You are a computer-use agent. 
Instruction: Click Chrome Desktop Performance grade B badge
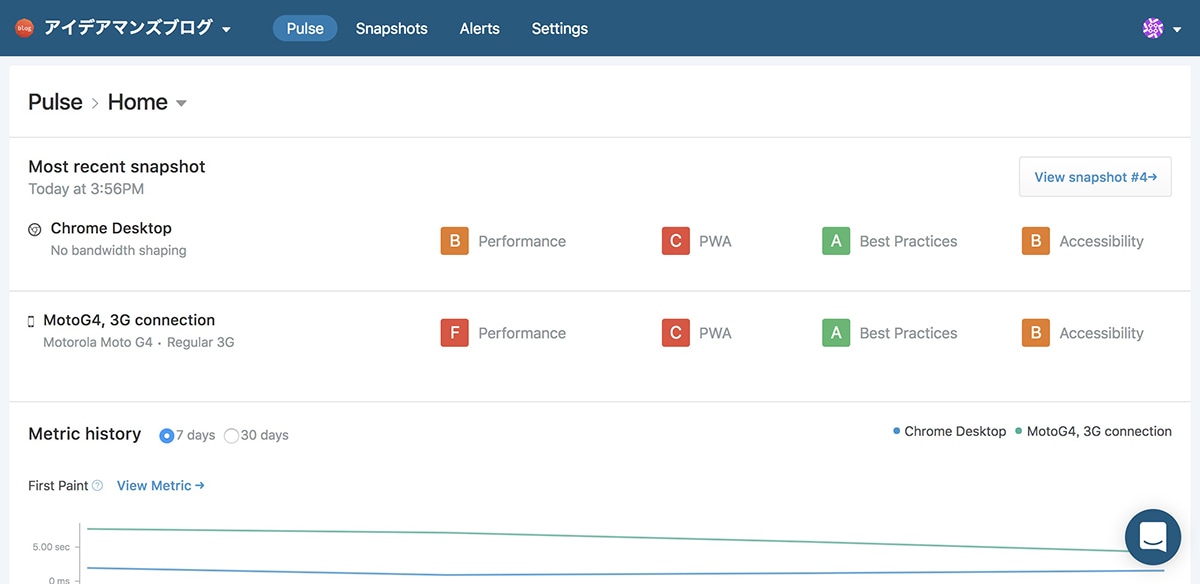[455, 241]
